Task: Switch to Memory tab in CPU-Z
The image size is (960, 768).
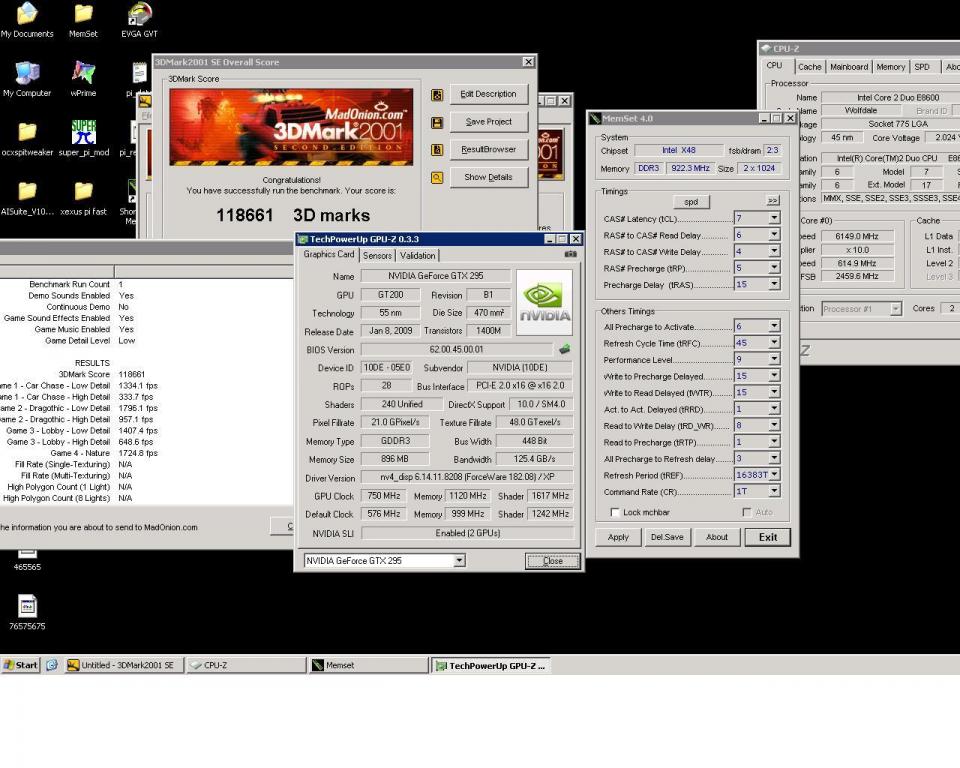Action: [x=890, y=67]
